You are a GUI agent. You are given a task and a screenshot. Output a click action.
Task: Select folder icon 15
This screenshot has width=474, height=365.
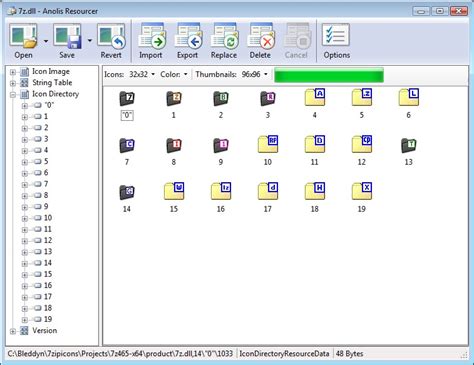(x=174, y=191)
